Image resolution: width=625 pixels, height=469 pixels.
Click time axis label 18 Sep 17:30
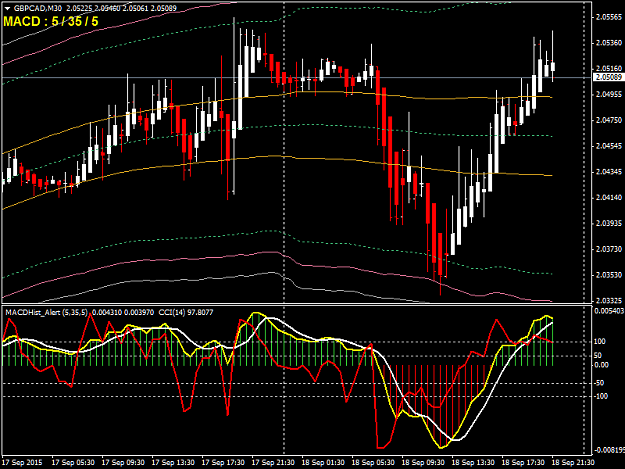pos(523,463)
